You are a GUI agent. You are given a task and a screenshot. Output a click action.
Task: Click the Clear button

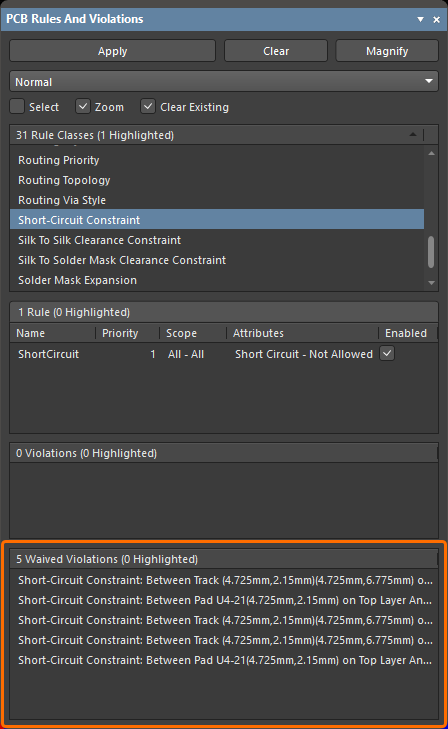(276, 51)
